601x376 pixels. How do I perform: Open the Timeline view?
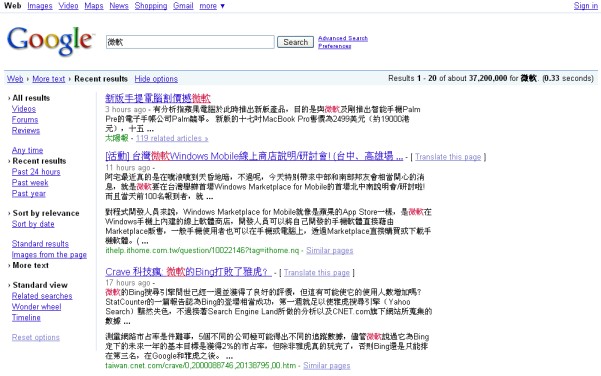pyautogui.click(x=26, y=317)
